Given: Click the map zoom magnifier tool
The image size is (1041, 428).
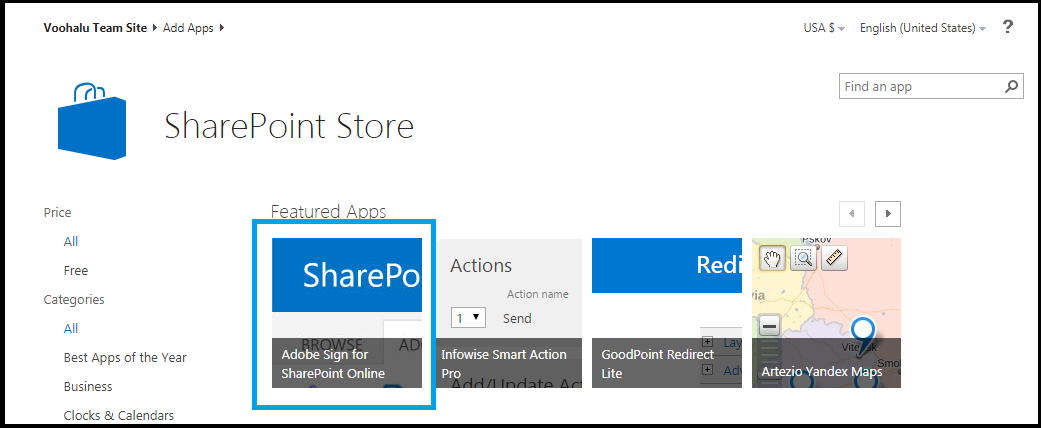Looking at the screenshot, I should pos(803,257).
